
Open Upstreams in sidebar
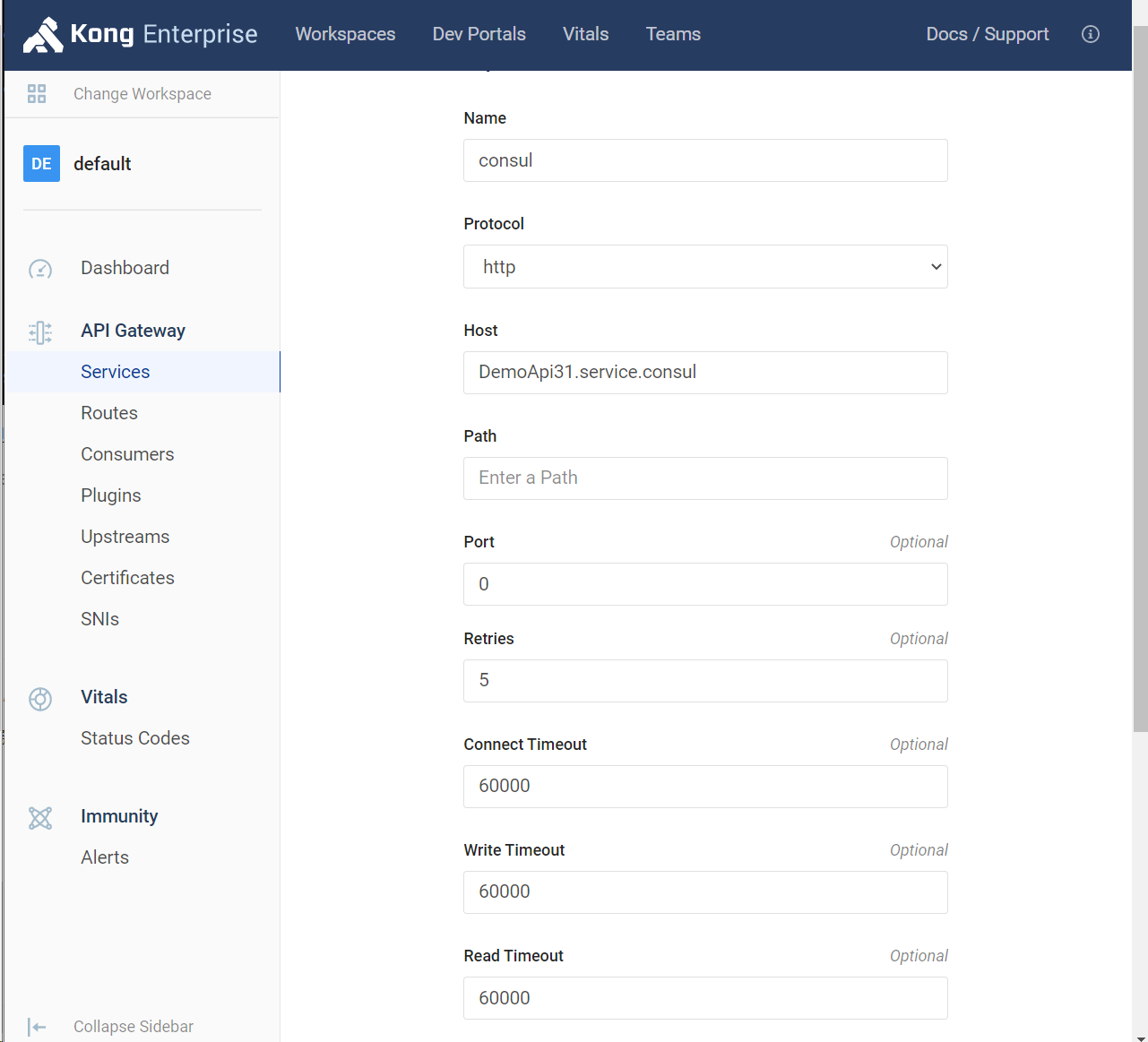(x=125, y=537)
